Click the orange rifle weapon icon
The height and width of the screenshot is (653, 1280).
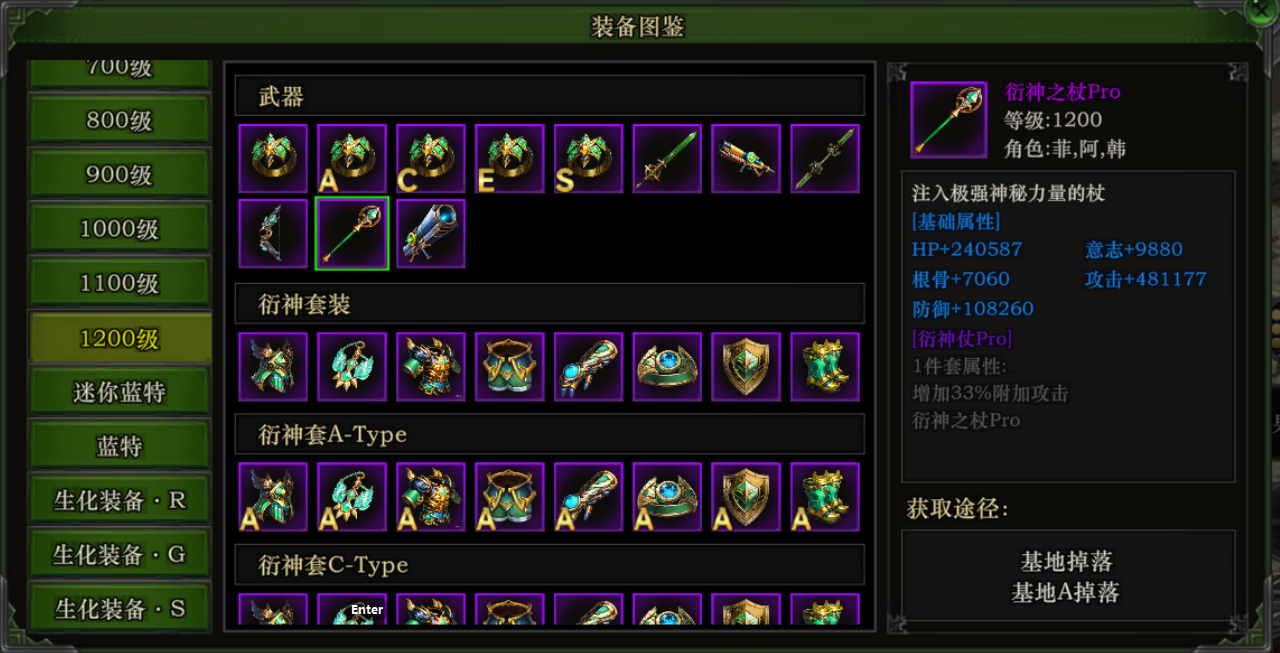pos(746,158)
